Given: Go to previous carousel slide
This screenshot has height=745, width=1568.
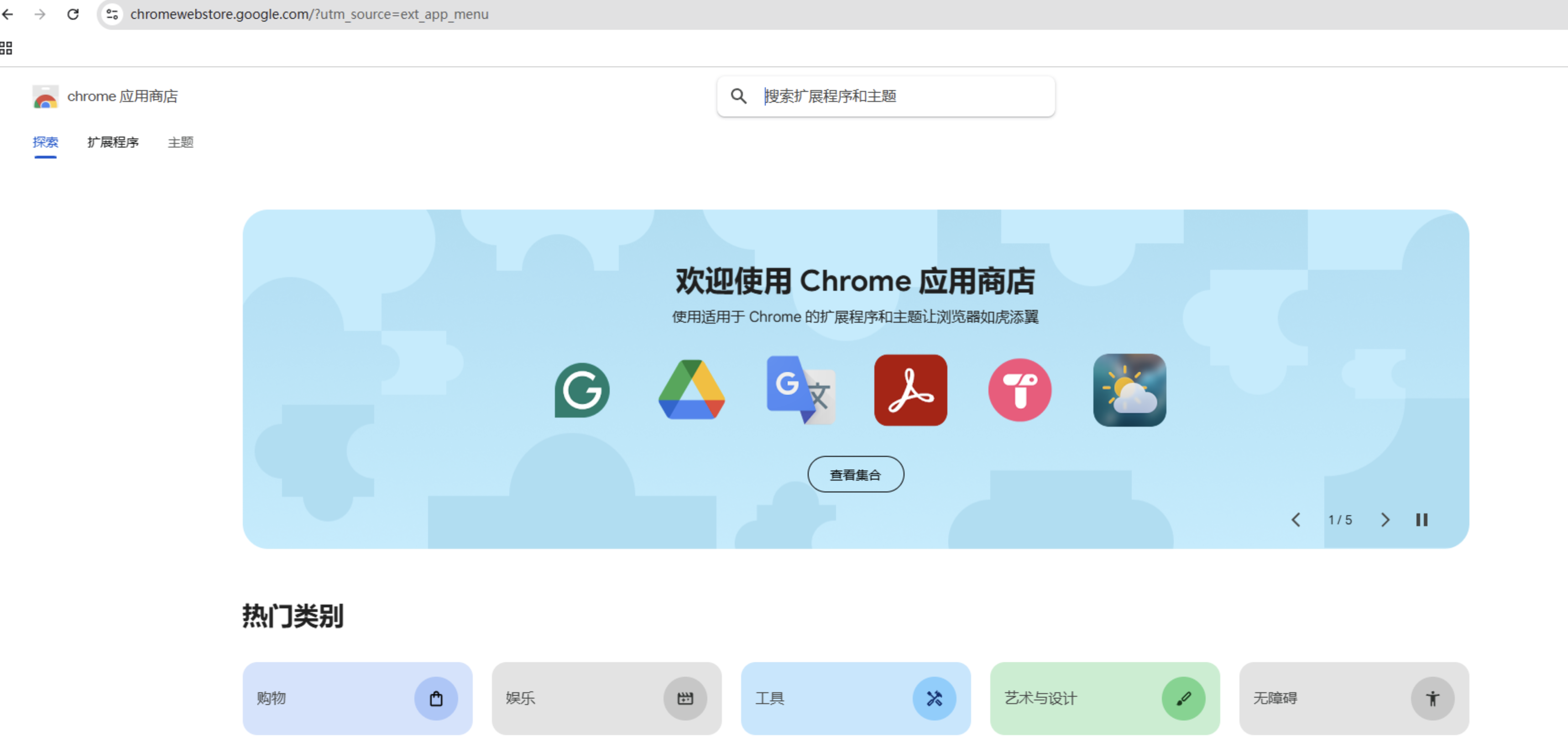Looking at the screenshot, I should pyautogui.click(x=1296, y=520).
